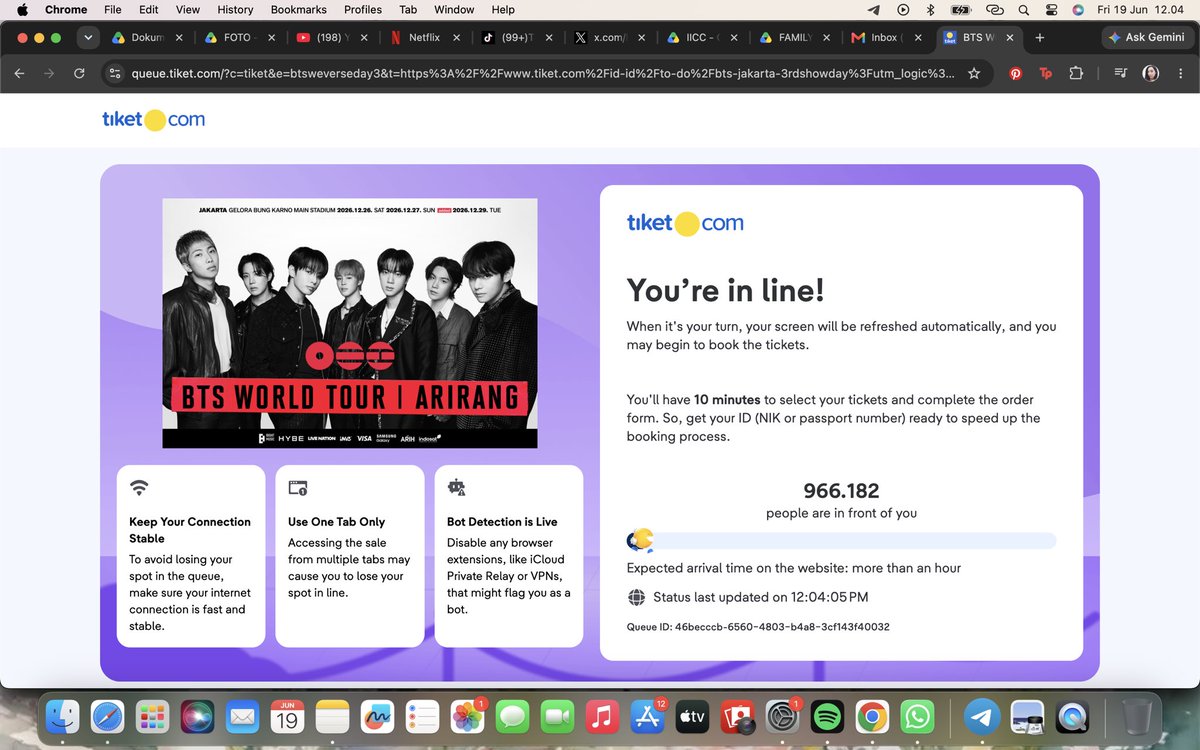Open Spotify from the dock

(826, 716)
